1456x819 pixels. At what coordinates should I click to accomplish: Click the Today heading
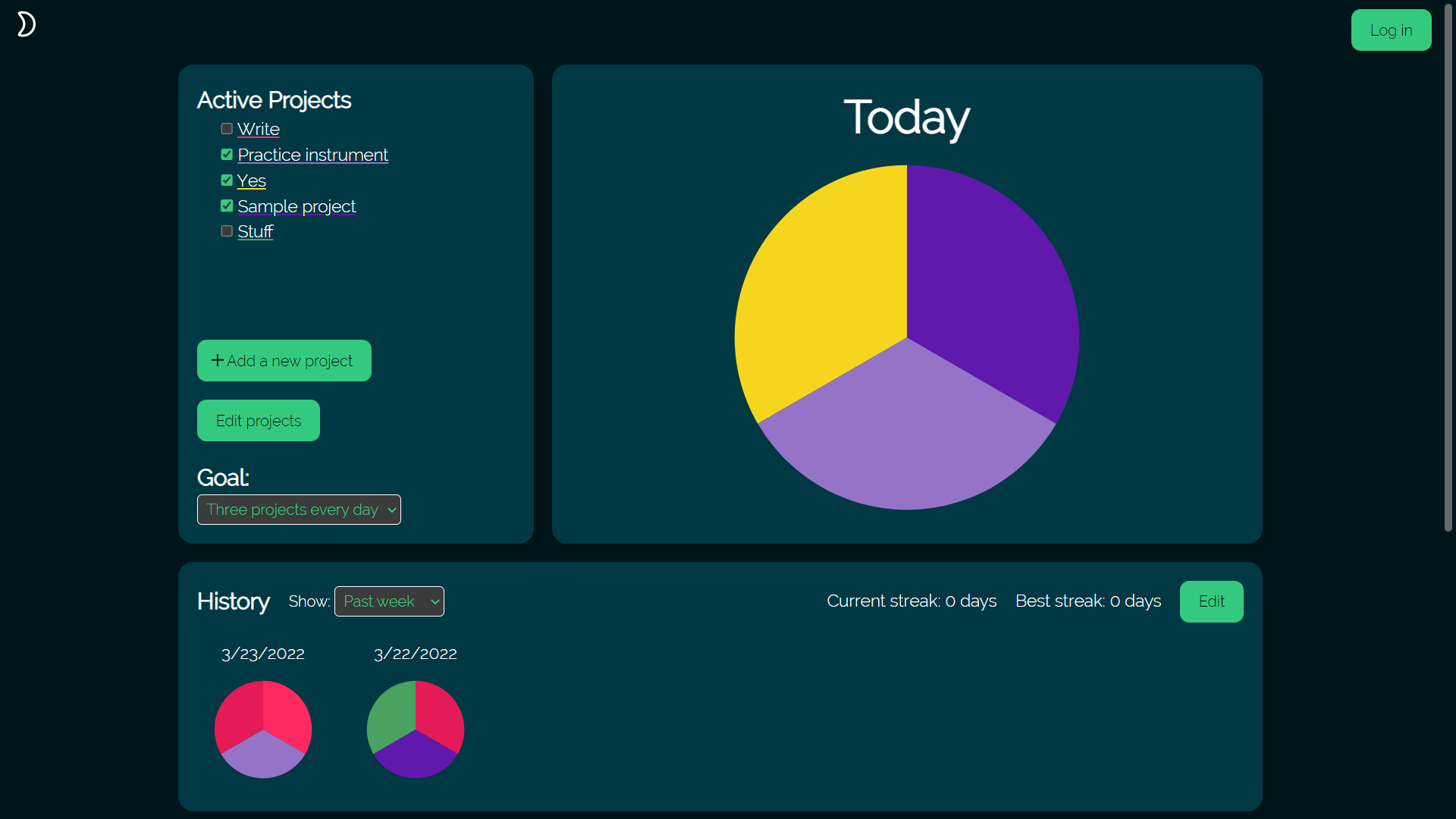click(x=907, y=118)
